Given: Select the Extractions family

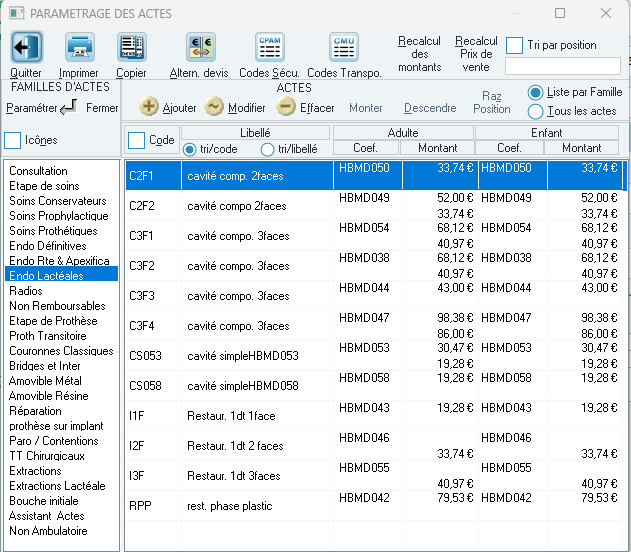Looking at the screenshot, I should [62, 471].
